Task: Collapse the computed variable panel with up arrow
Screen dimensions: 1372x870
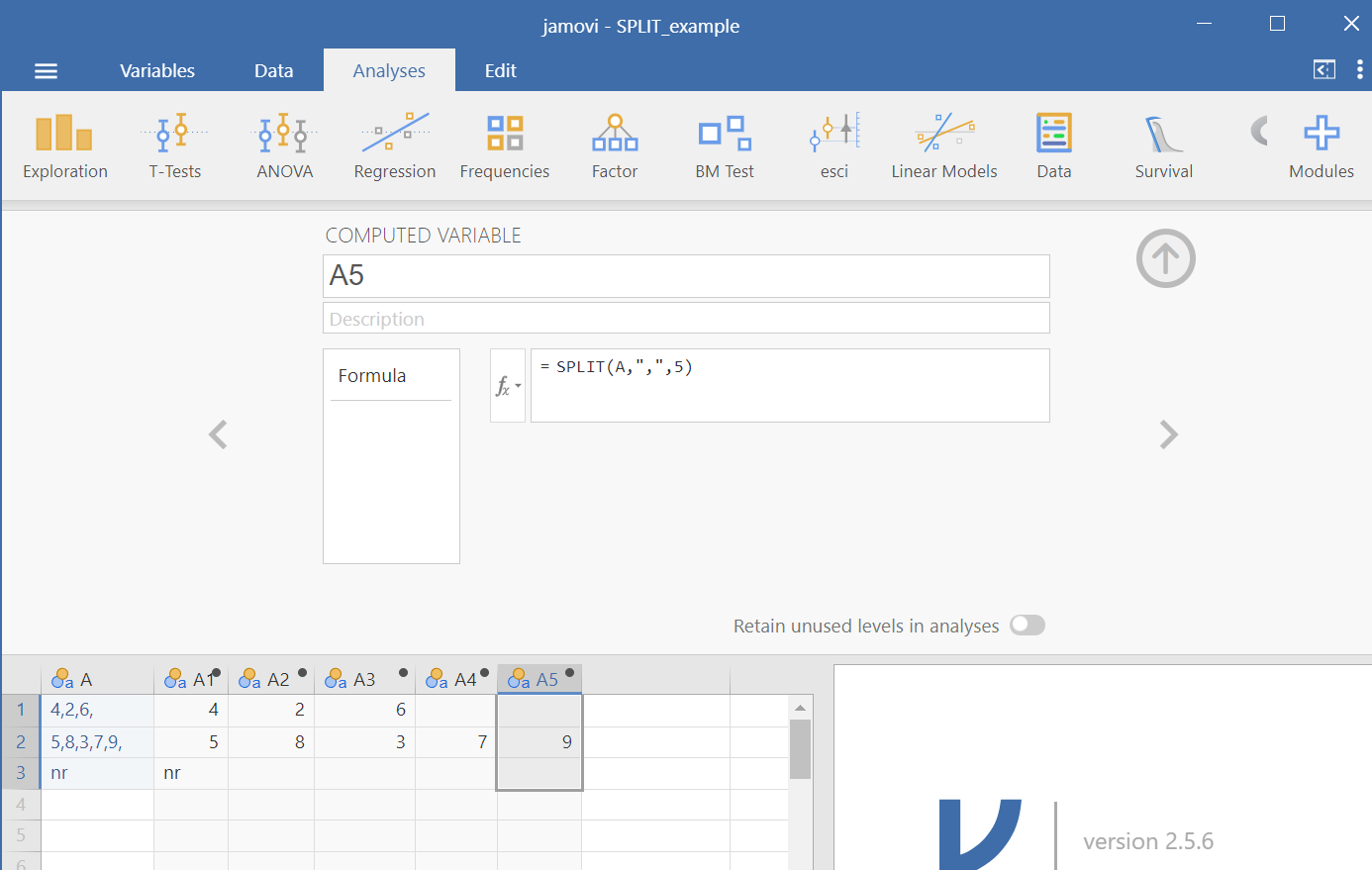Action: [x=1166, y=259]
